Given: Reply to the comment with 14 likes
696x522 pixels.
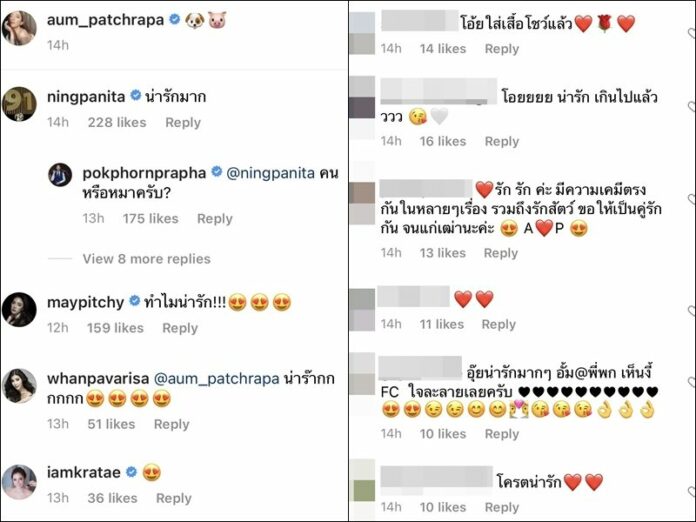Looking at the screenshot, I should (502, 49).
